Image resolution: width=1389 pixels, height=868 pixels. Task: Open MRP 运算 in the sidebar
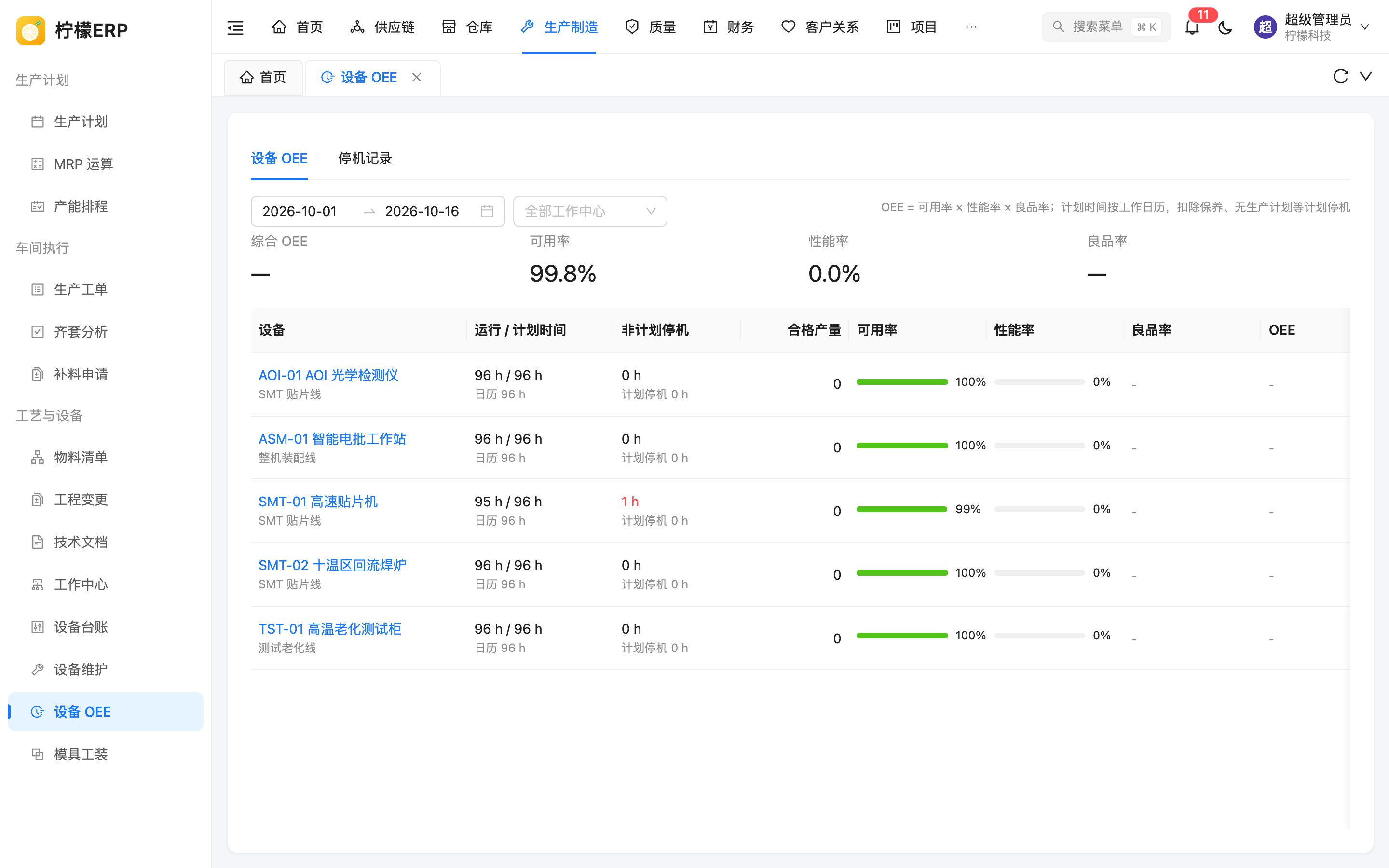pyautogui.click(x=106, y=164)
